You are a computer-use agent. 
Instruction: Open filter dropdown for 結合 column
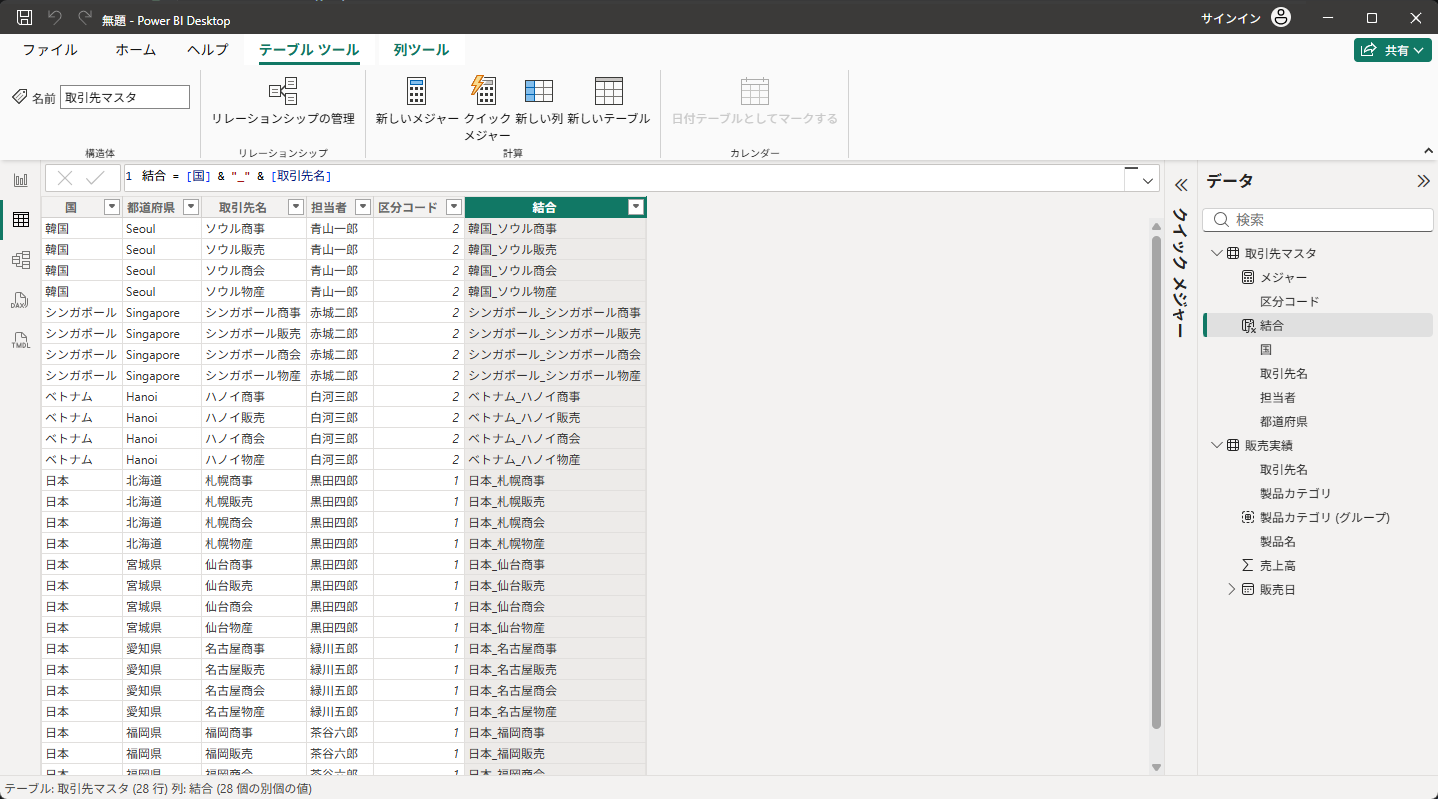[636, 207]
